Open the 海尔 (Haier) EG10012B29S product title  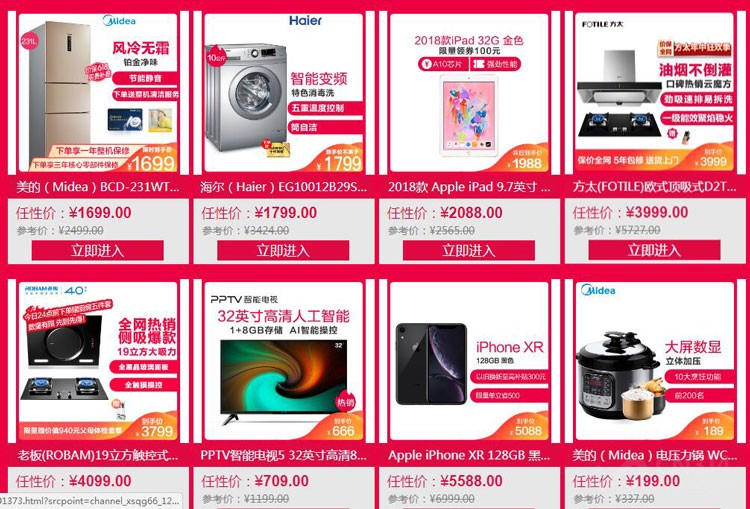283,187
